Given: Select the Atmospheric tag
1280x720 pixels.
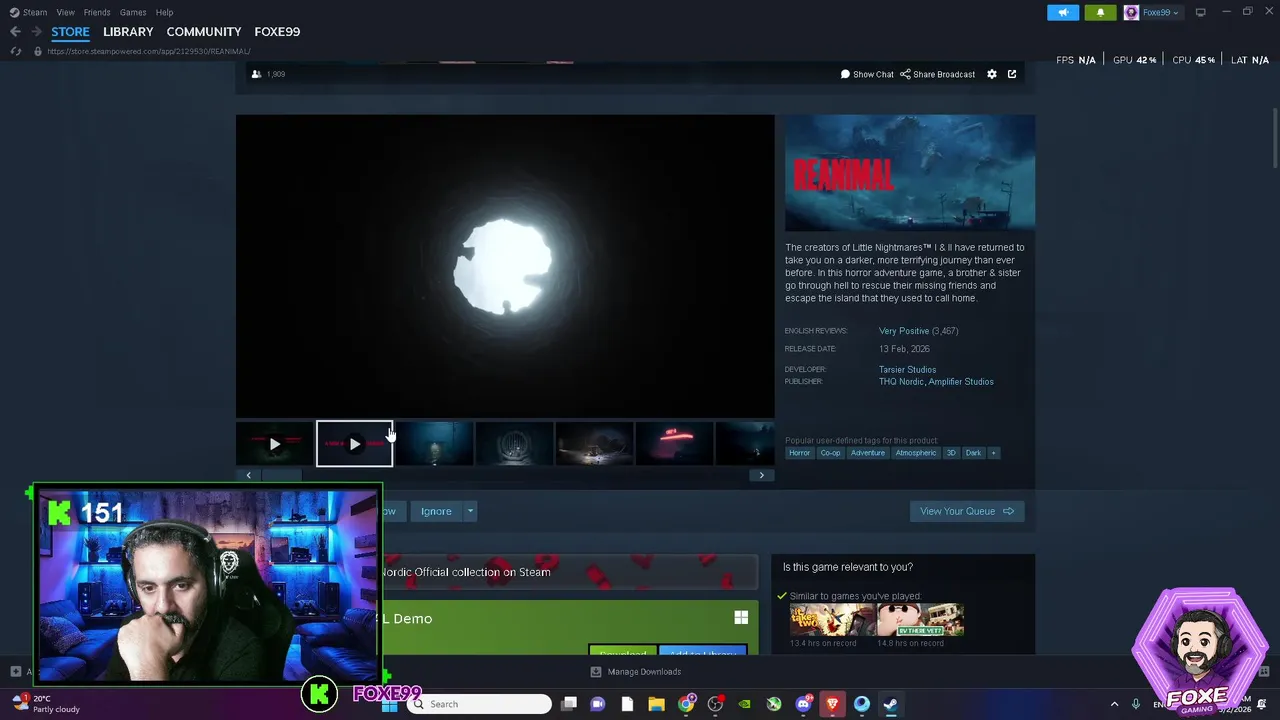Looking at the screenshot, I should tap(916, 453).
